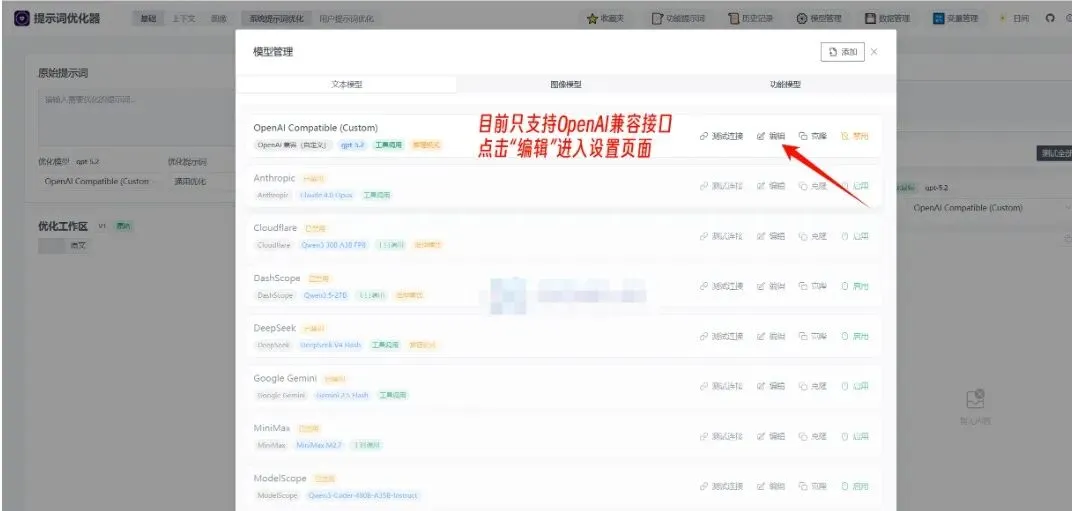
Task: Clone the Cloudflare model entry
Action: [x=813, y=236]
